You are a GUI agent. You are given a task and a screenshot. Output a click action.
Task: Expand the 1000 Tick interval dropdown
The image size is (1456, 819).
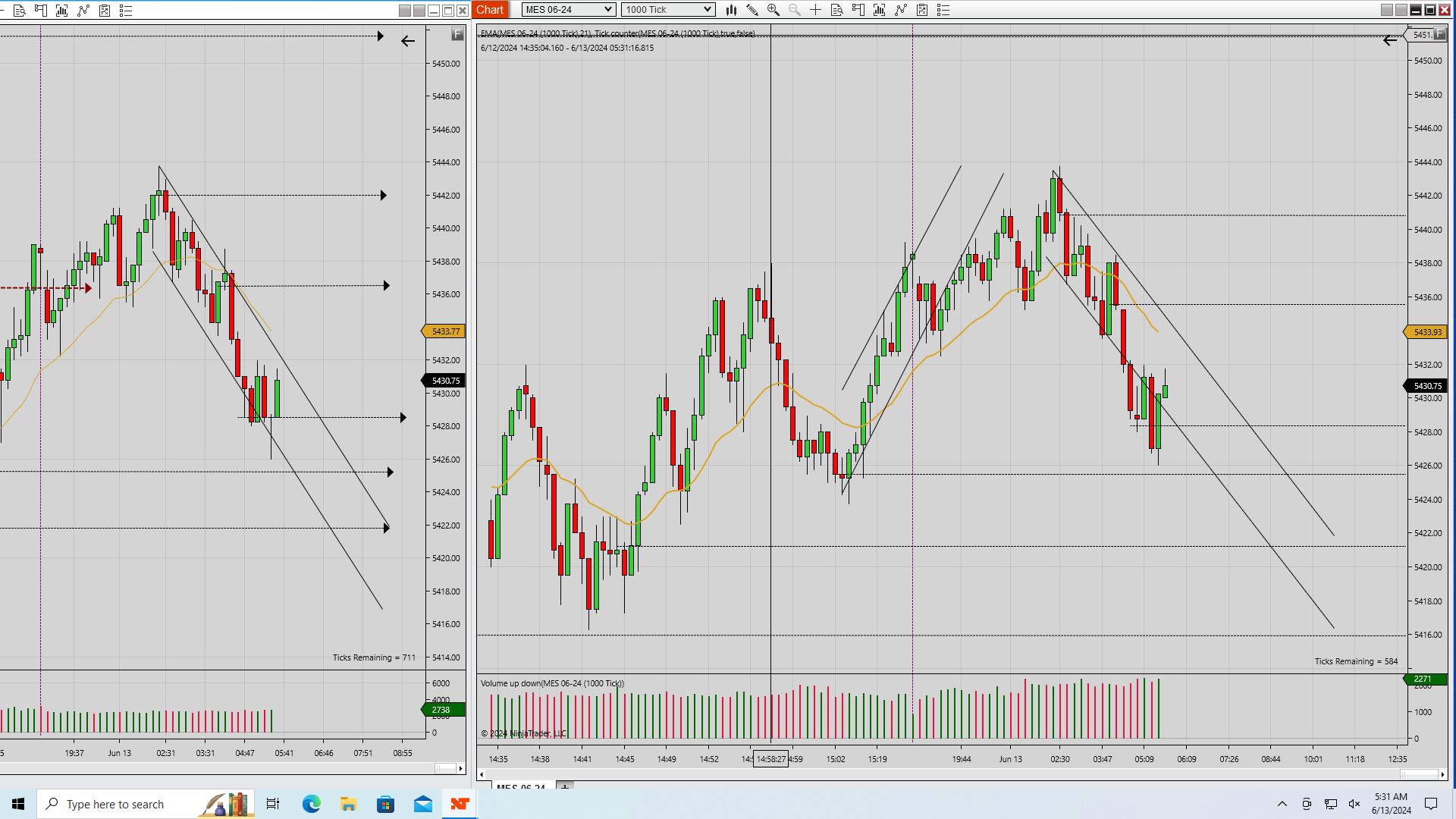click(x=668, y=10)
